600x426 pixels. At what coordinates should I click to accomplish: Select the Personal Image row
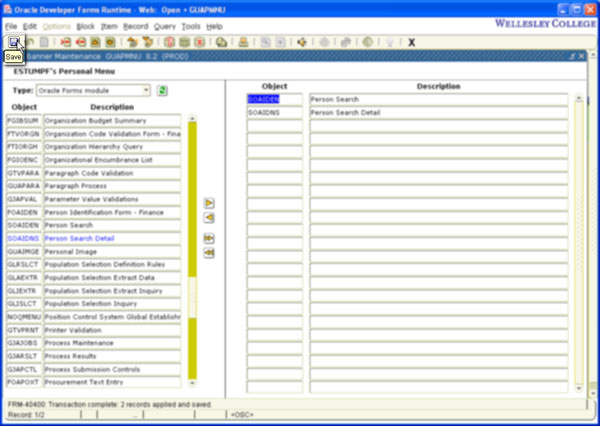point(111,252)
